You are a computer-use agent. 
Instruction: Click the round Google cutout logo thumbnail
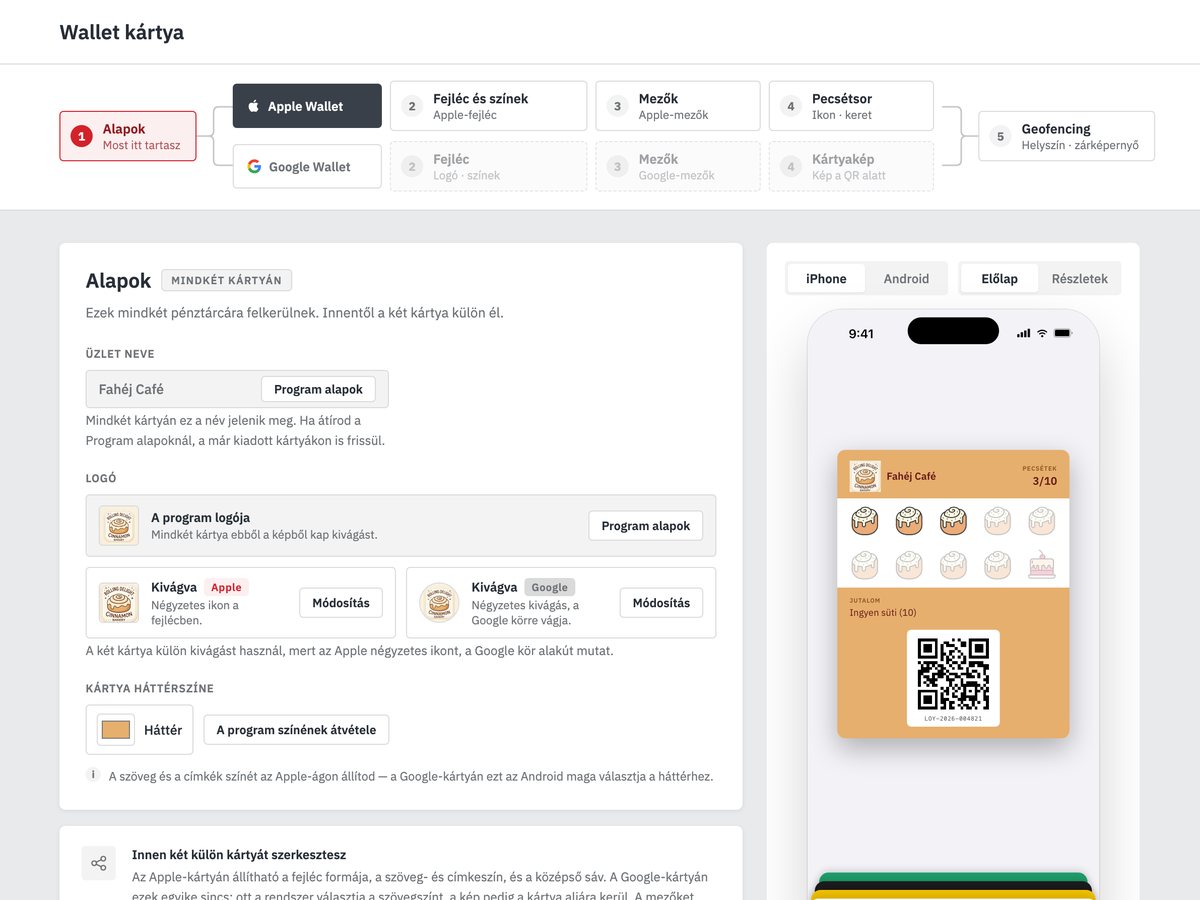pos(439,603)
